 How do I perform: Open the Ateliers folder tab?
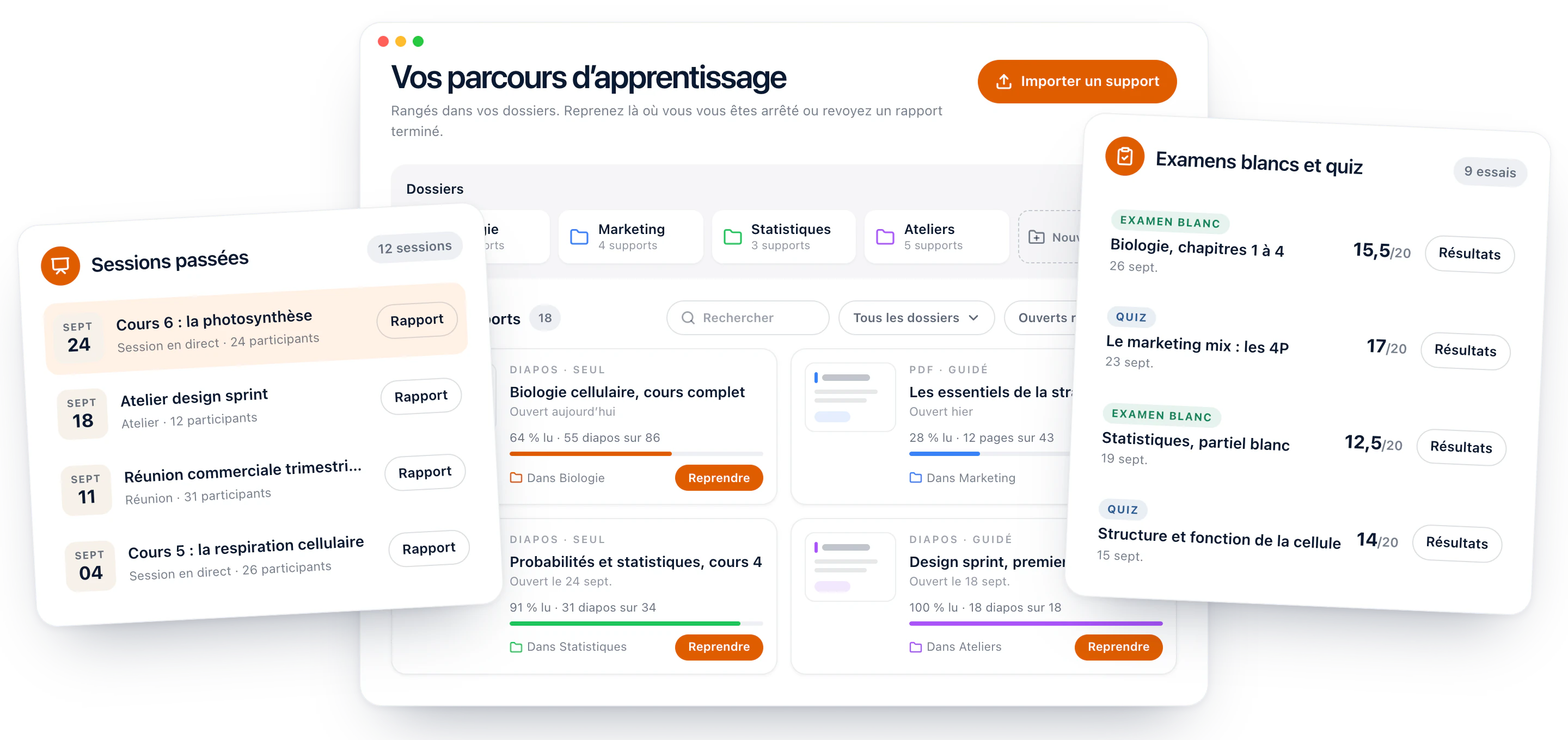coord(936,237)
